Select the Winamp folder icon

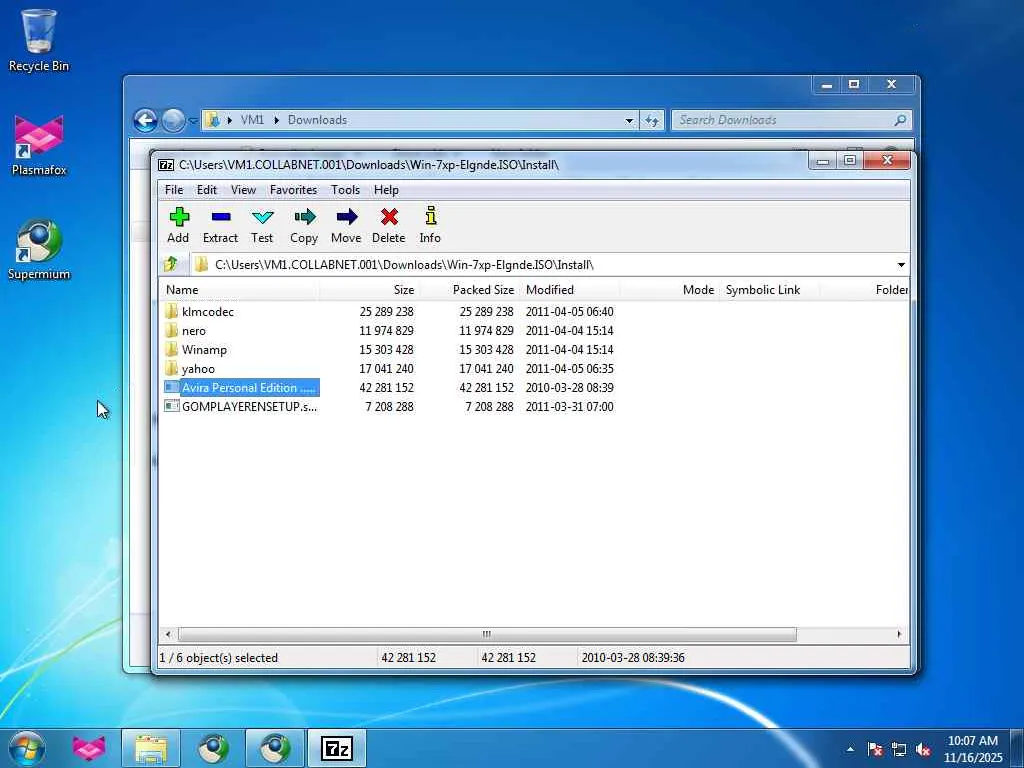click(x=171, y=349)
